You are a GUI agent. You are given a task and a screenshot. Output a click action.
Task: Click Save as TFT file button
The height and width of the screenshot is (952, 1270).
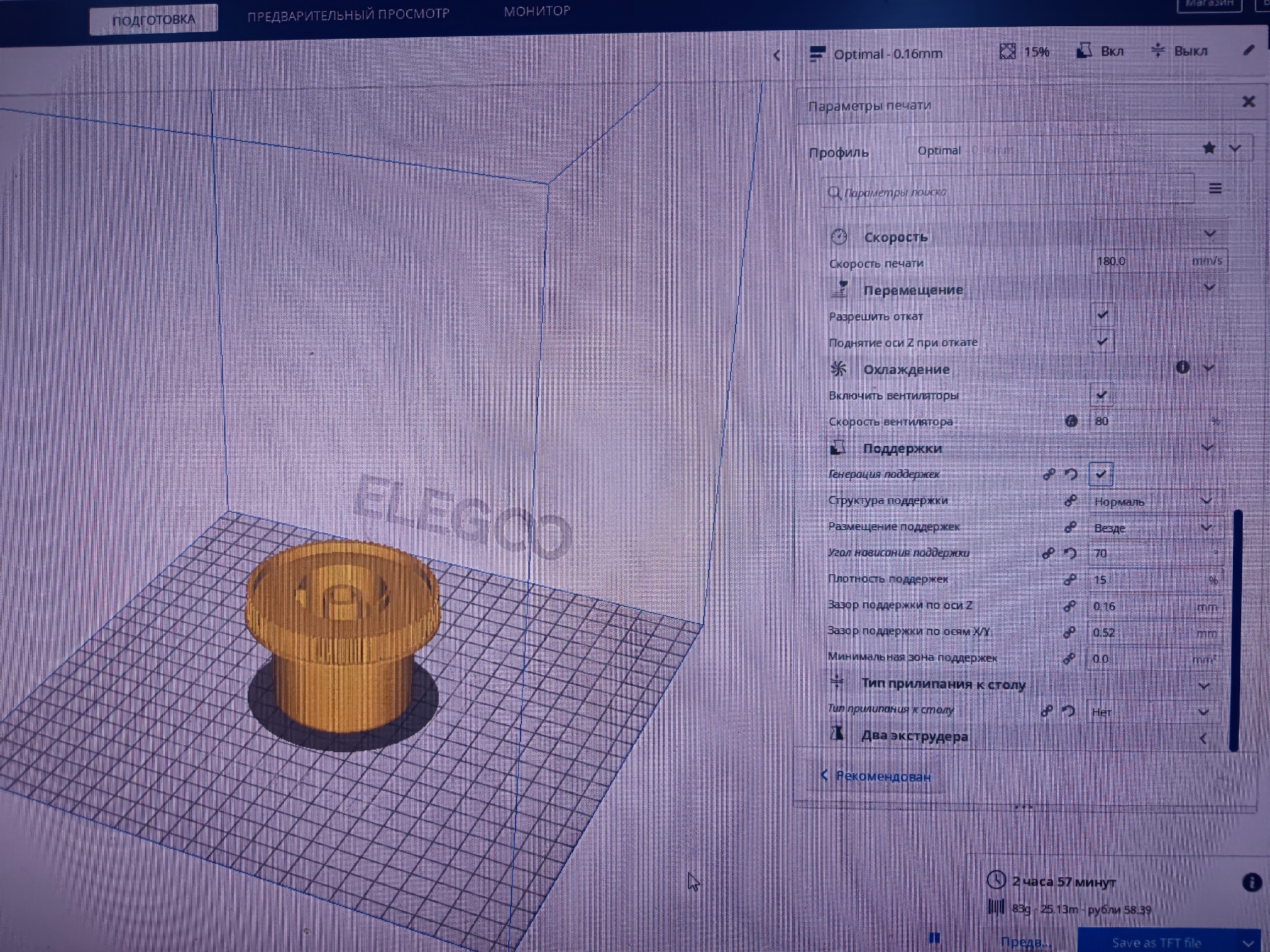[x=1156, y=942]
